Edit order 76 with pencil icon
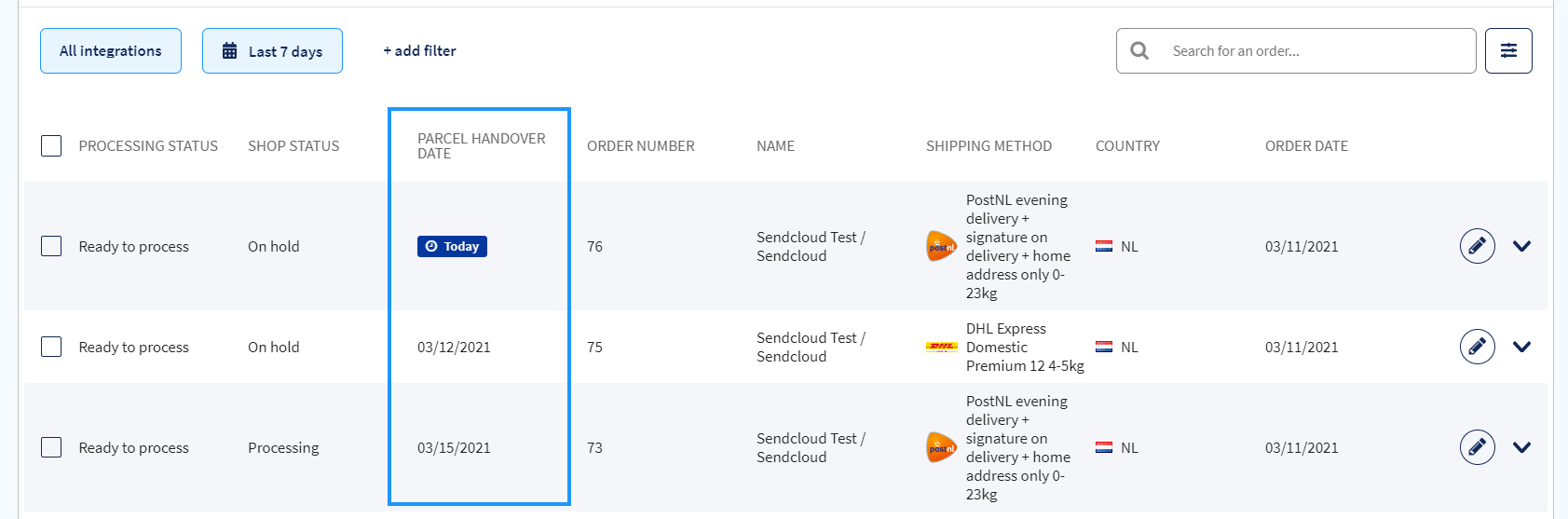 (1477, 246)
